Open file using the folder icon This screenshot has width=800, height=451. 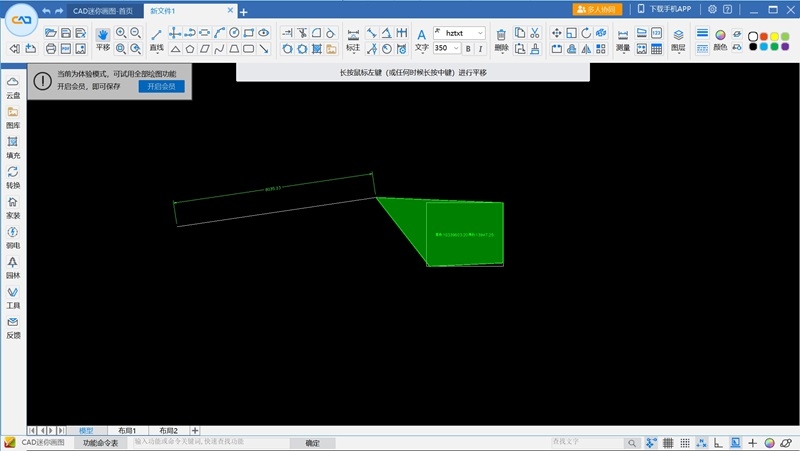(51, 33)
